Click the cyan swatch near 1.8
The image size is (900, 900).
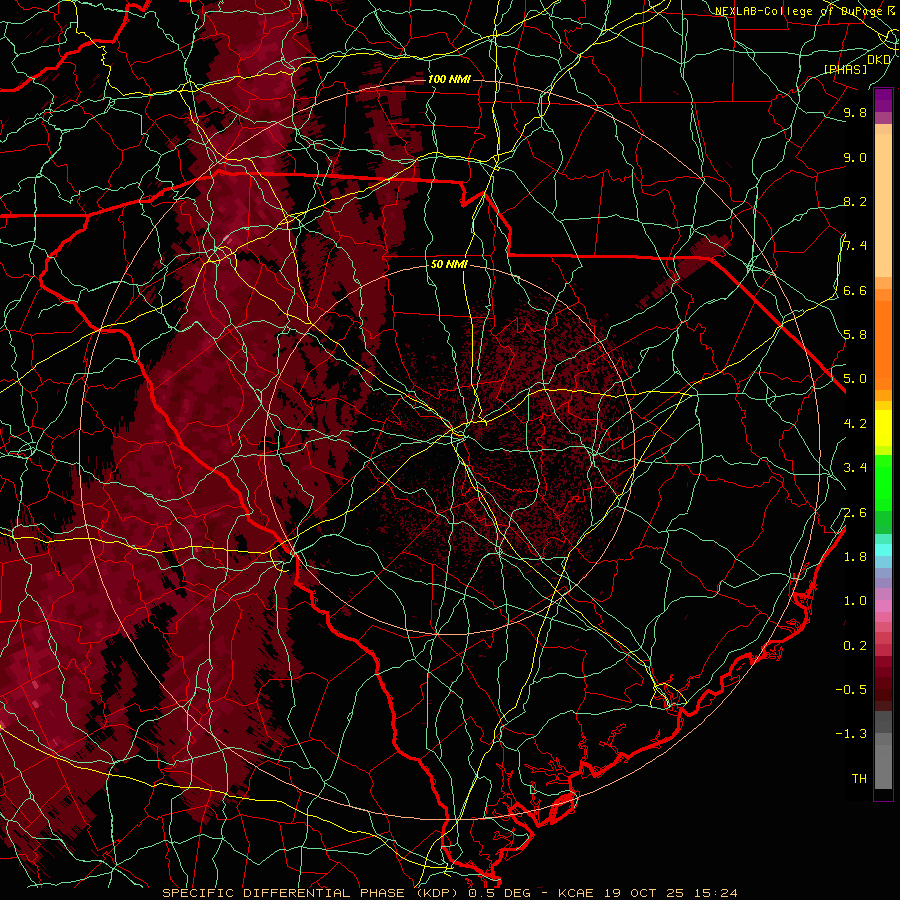pos(883,550)
